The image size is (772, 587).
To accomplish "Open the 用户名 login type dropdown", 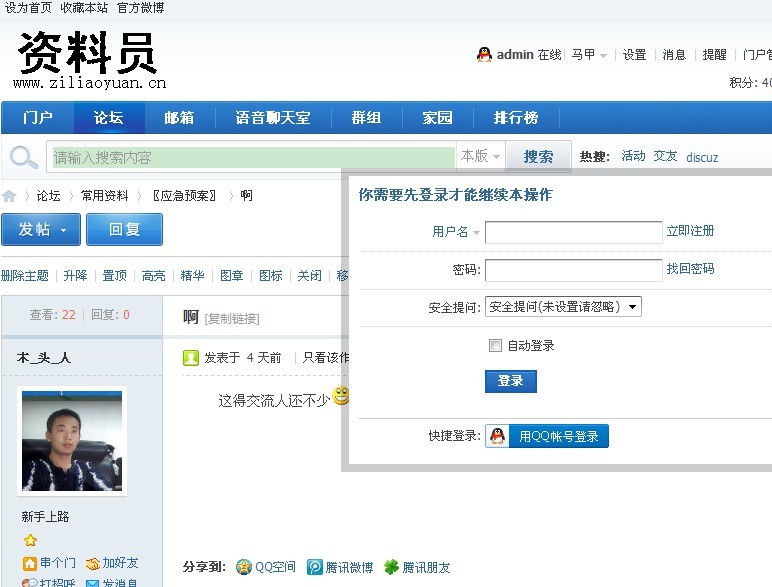I will click(x=476, y=232).
